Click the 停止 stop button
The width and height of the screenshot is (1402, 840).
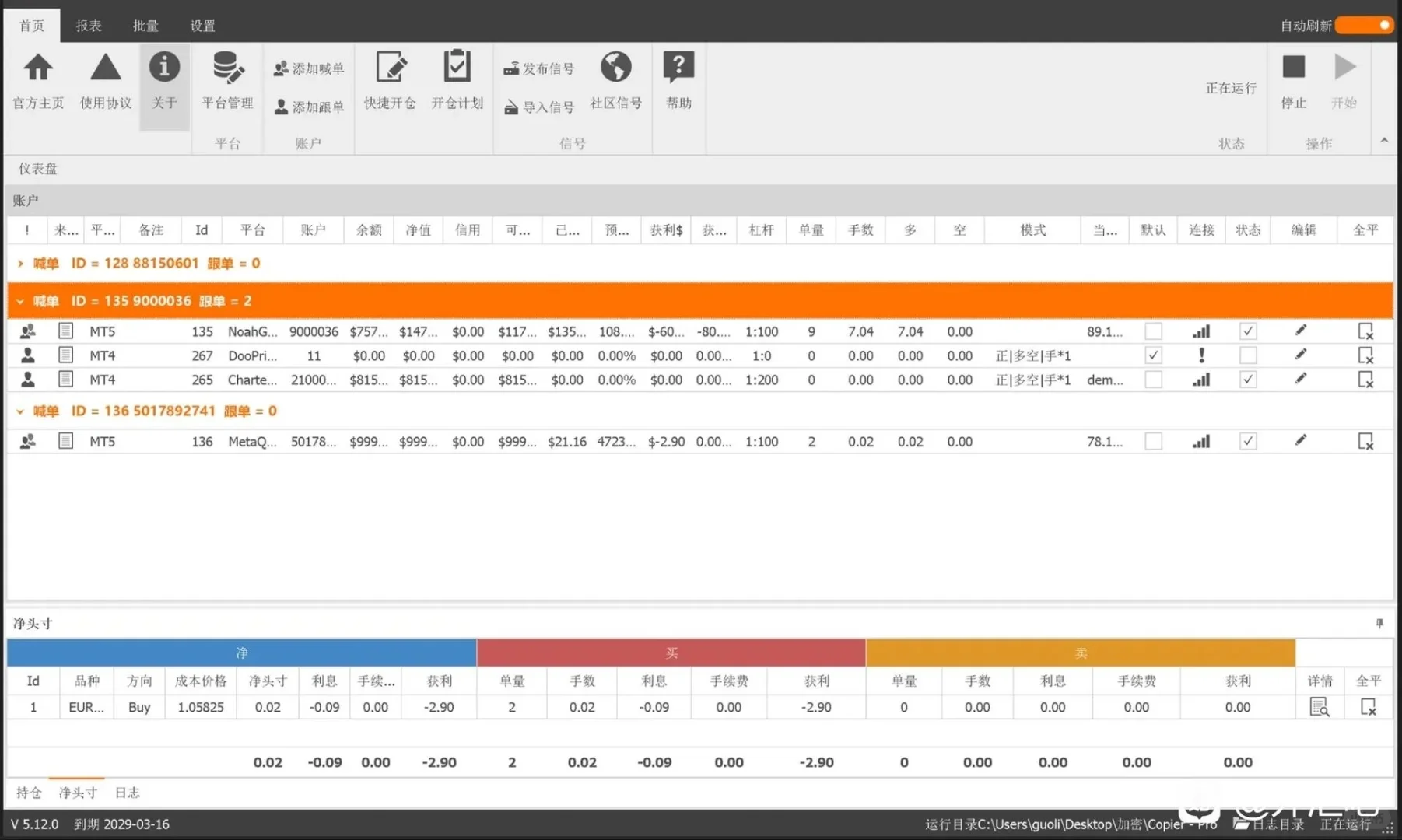(x=1293, y=67)
